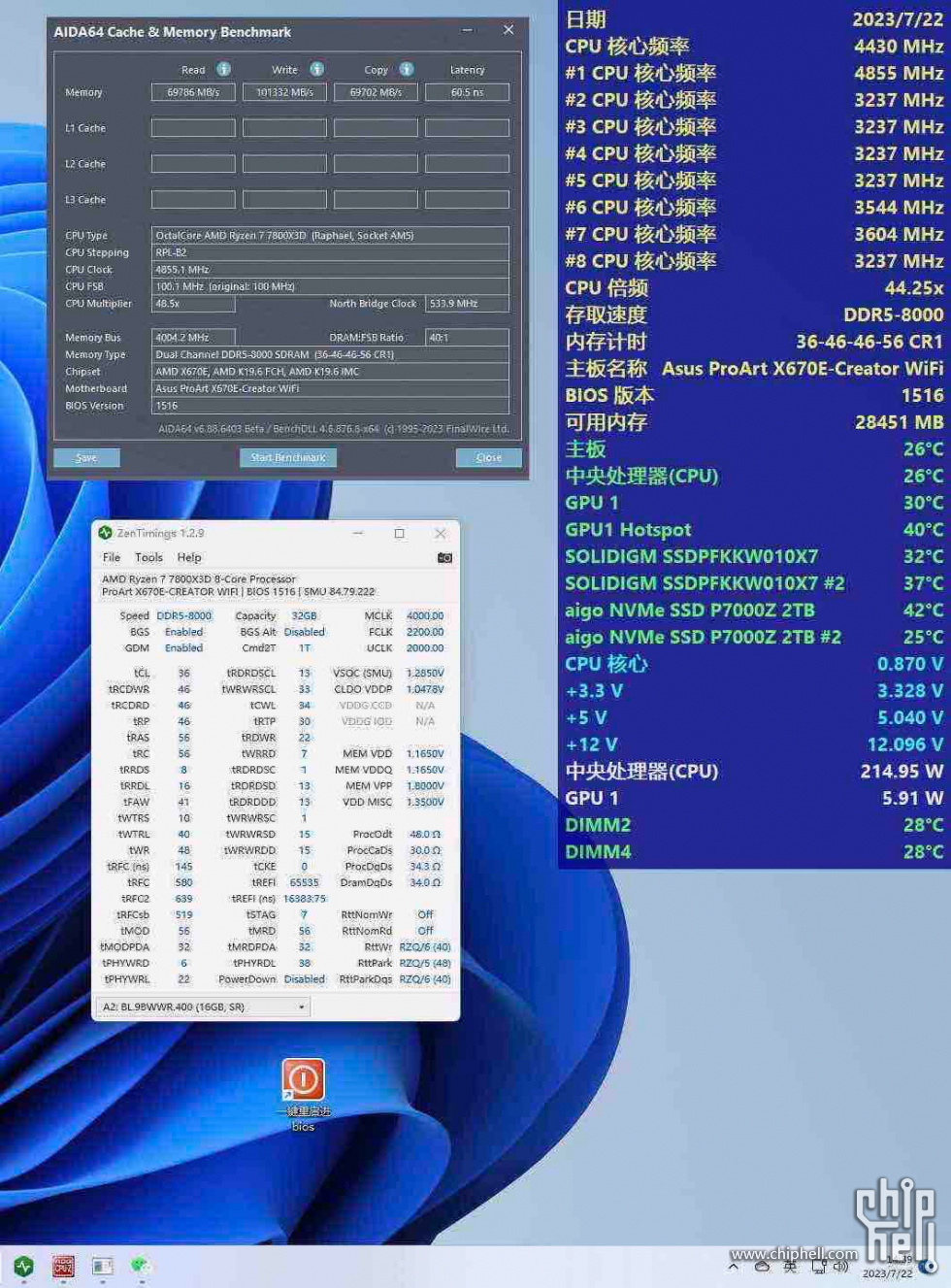Open the Tools menu in ZenTimings
The image size is (951, 1288).
[148, 558]
